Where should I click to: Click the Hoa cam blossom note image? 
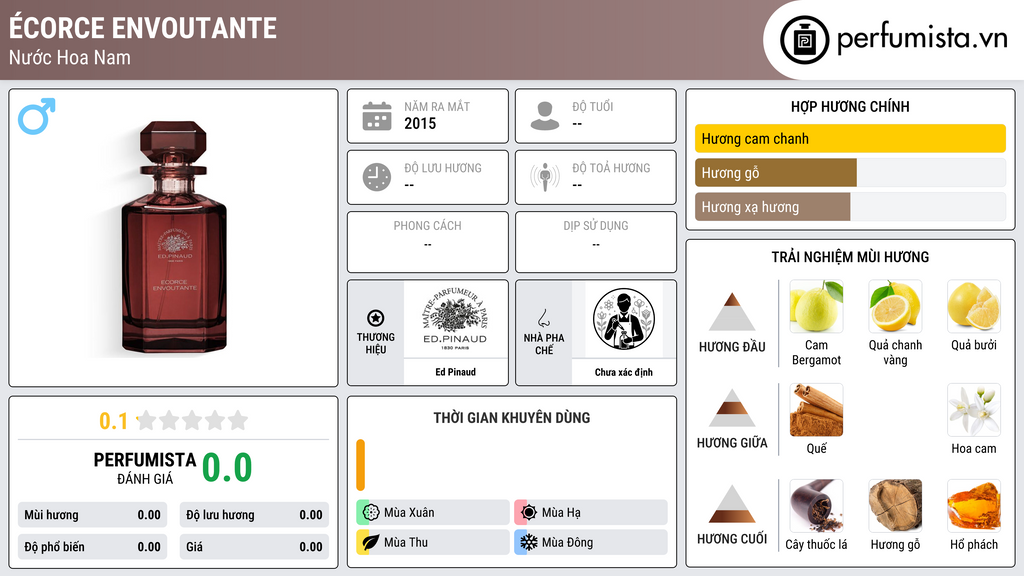coord(974,409)
